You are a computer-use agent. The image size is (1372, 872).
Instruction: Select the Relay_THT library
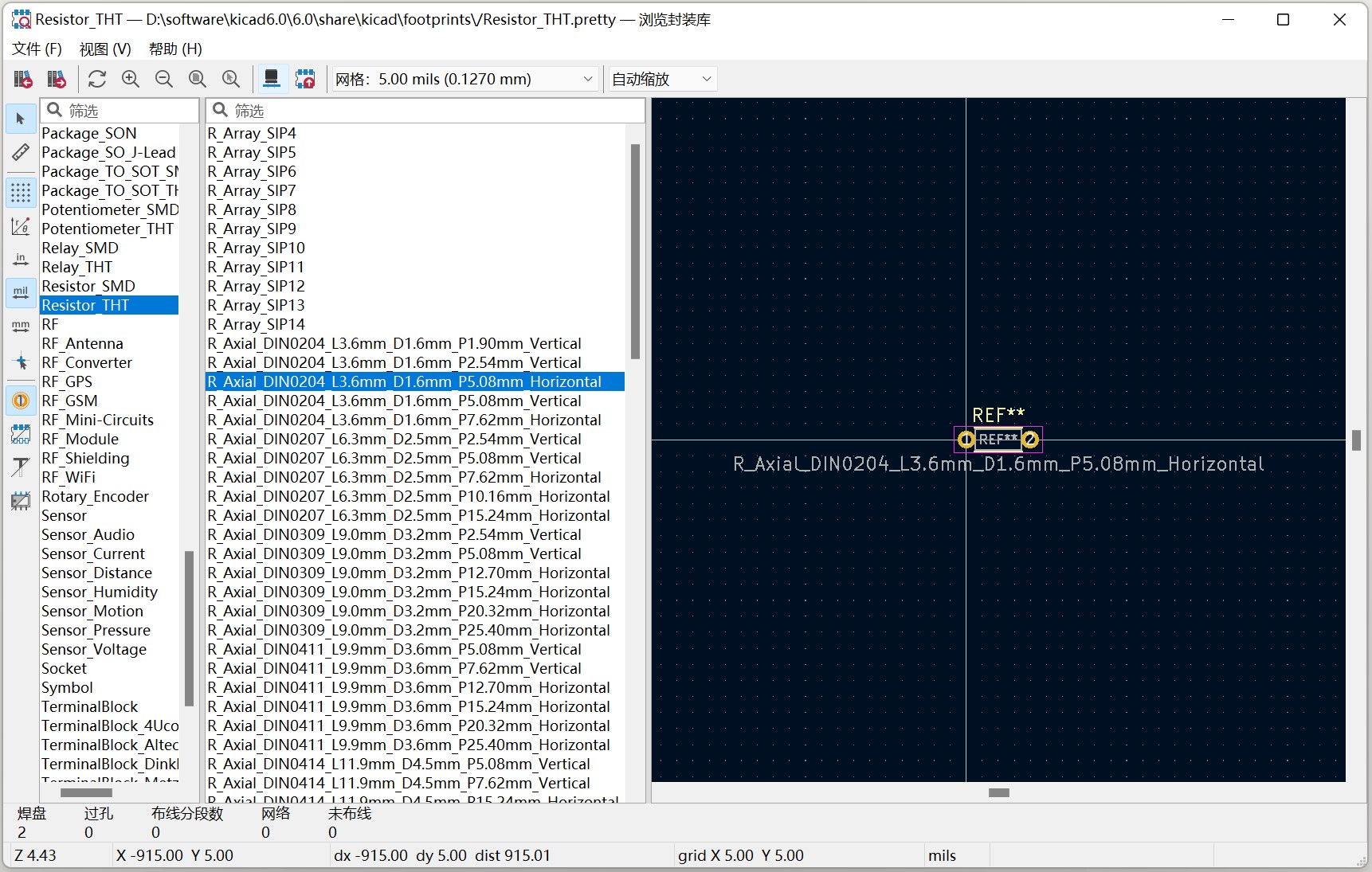[109, 267]
